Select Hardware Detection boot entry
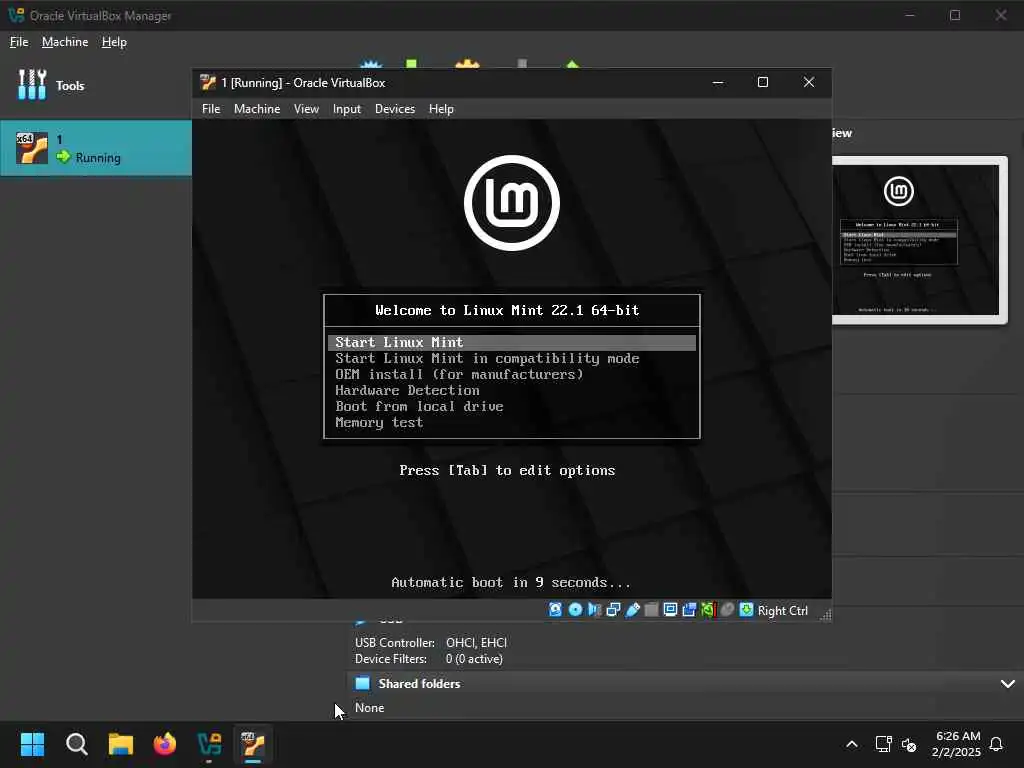This screenshot has height=768, width=1024. [x=408, y=391]
